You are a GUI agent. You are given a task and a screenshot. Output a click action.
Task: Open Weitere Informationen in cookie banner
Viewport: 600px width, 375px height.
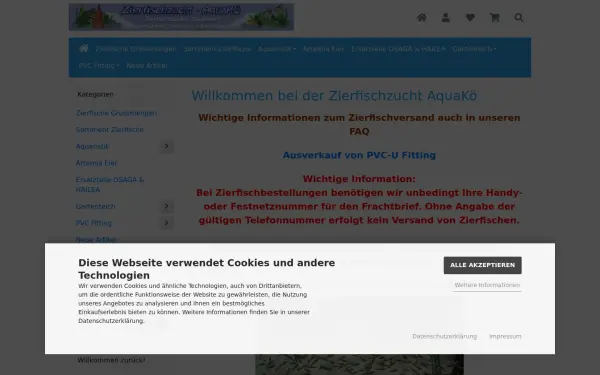[487, 285]
